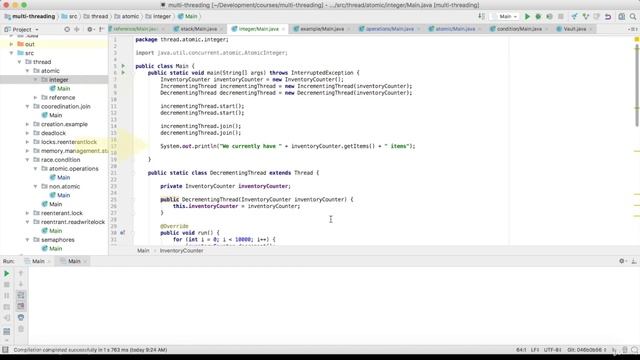
Task: Run with coverage from the top toolbar
Action: click(x=549, y=17)
